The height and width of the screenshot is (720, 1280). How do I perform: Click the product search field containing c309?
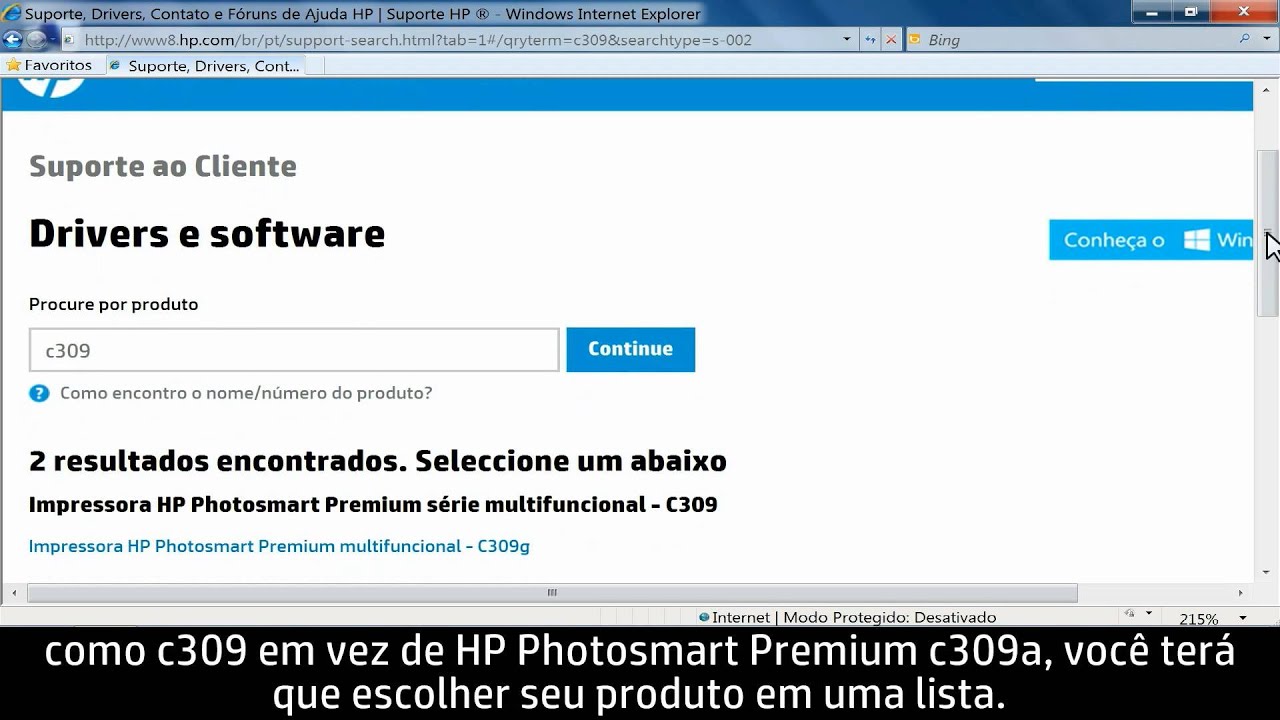pyautogui.click(x=294, y=350)
